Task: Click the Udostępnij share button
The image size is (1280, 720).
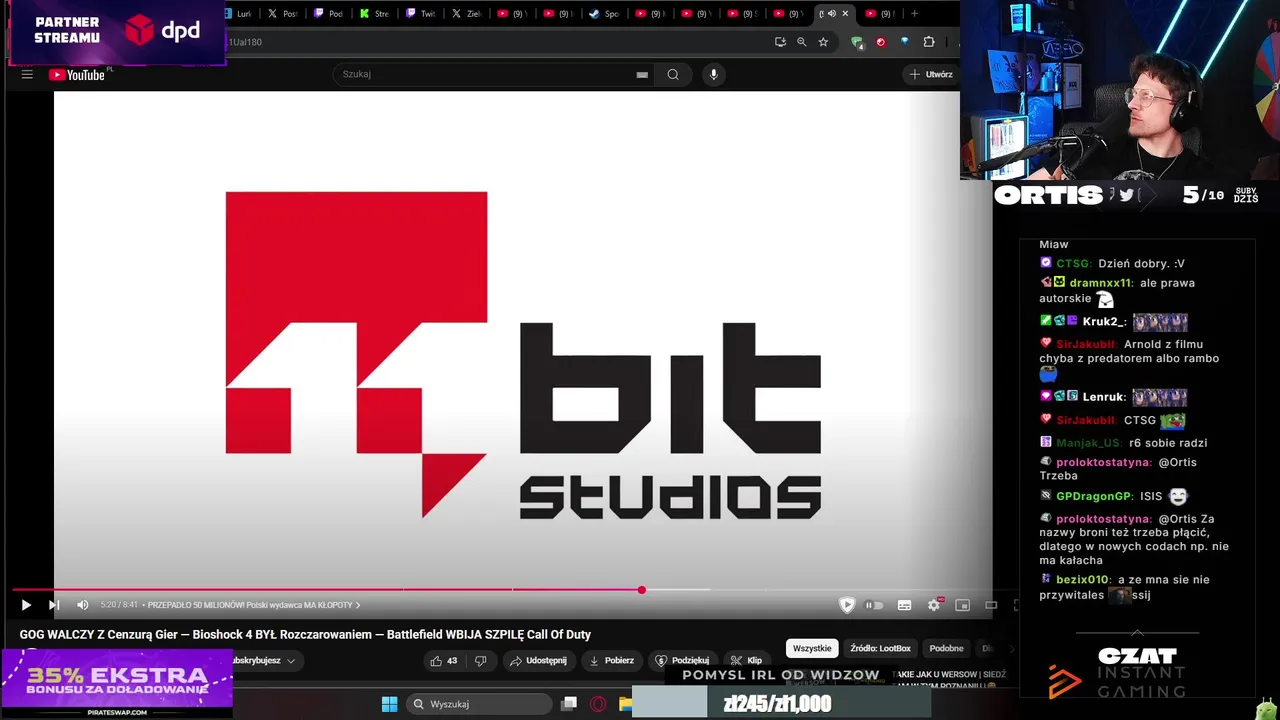Action: point(538,661)
